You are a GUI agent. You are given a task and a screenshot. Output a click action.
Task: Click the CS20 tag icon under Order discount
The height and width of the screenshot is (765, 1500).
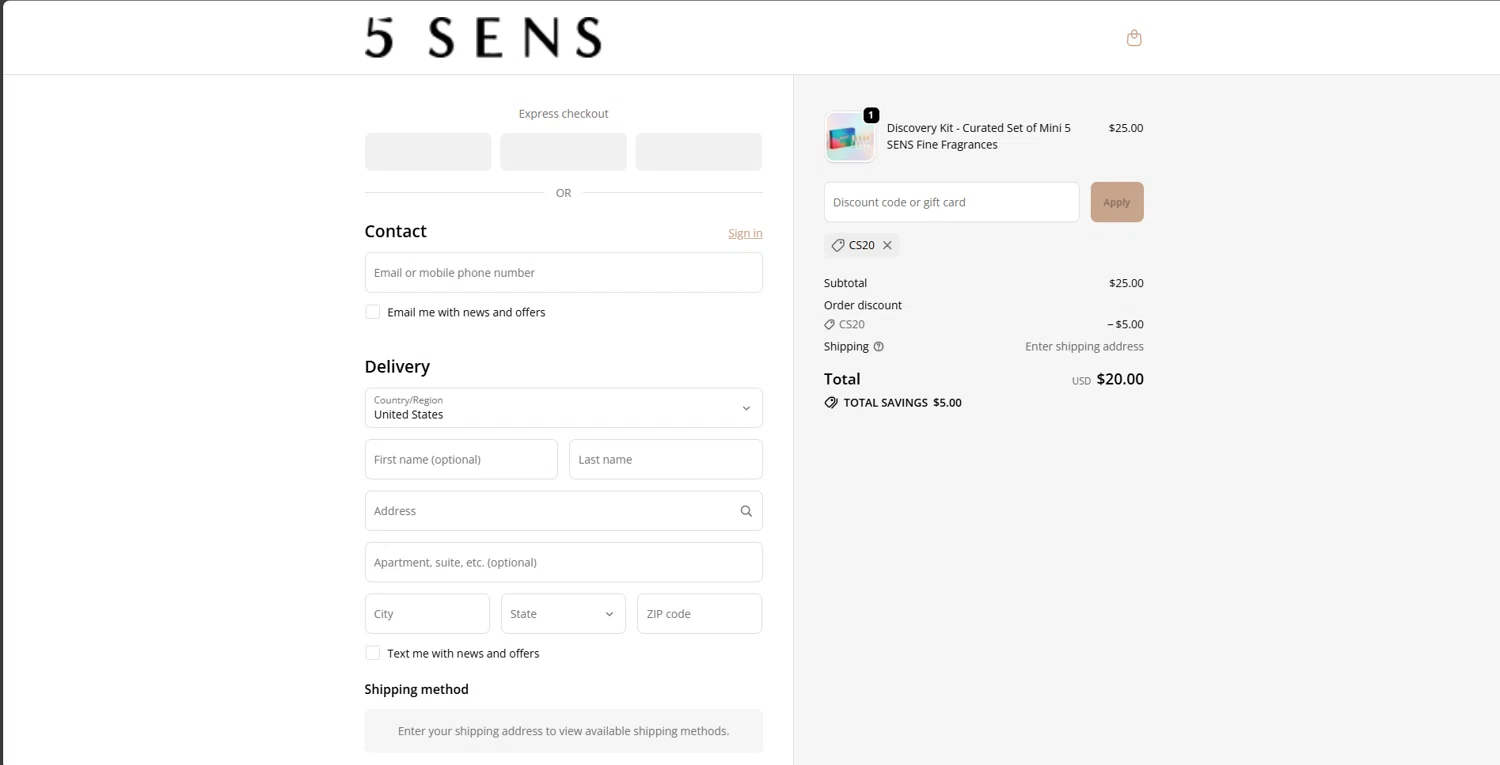click(829, 325)
